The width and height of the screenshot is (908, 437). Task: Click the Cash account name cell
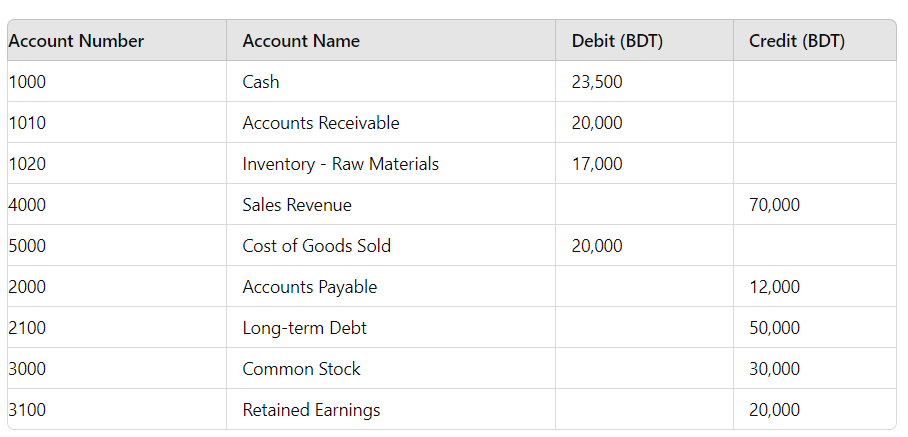click(x=261, y=82)
